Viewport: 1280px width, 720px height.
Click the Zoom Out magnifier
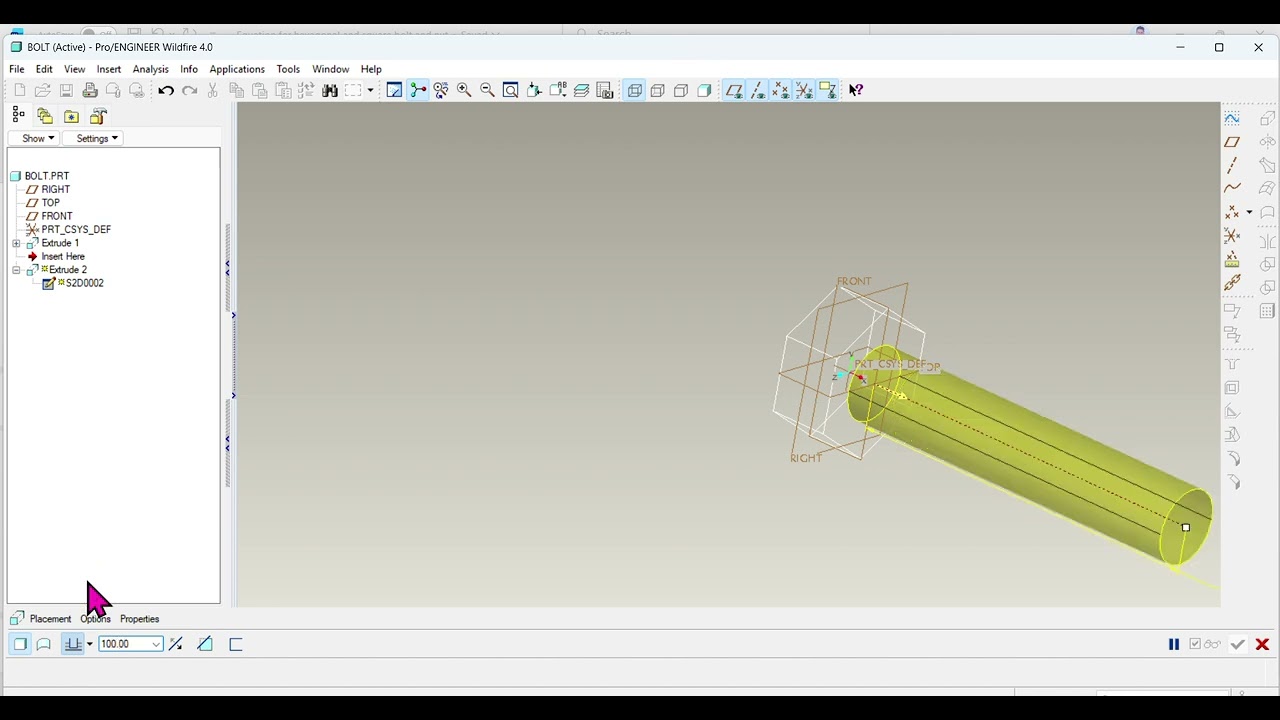click(x=487, y=90)
